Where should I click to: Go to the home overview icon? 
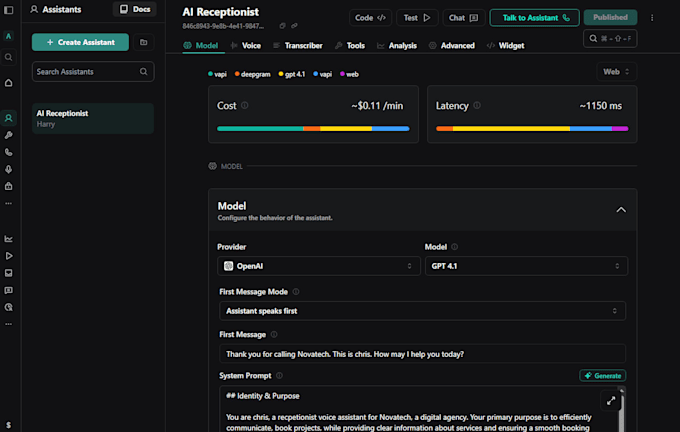pyautogui.click(x=8, y=83)
